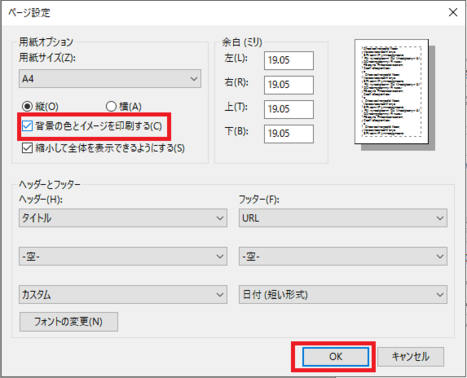Open the 用紙サイズ A4 dropdown

tap(110, 79)
